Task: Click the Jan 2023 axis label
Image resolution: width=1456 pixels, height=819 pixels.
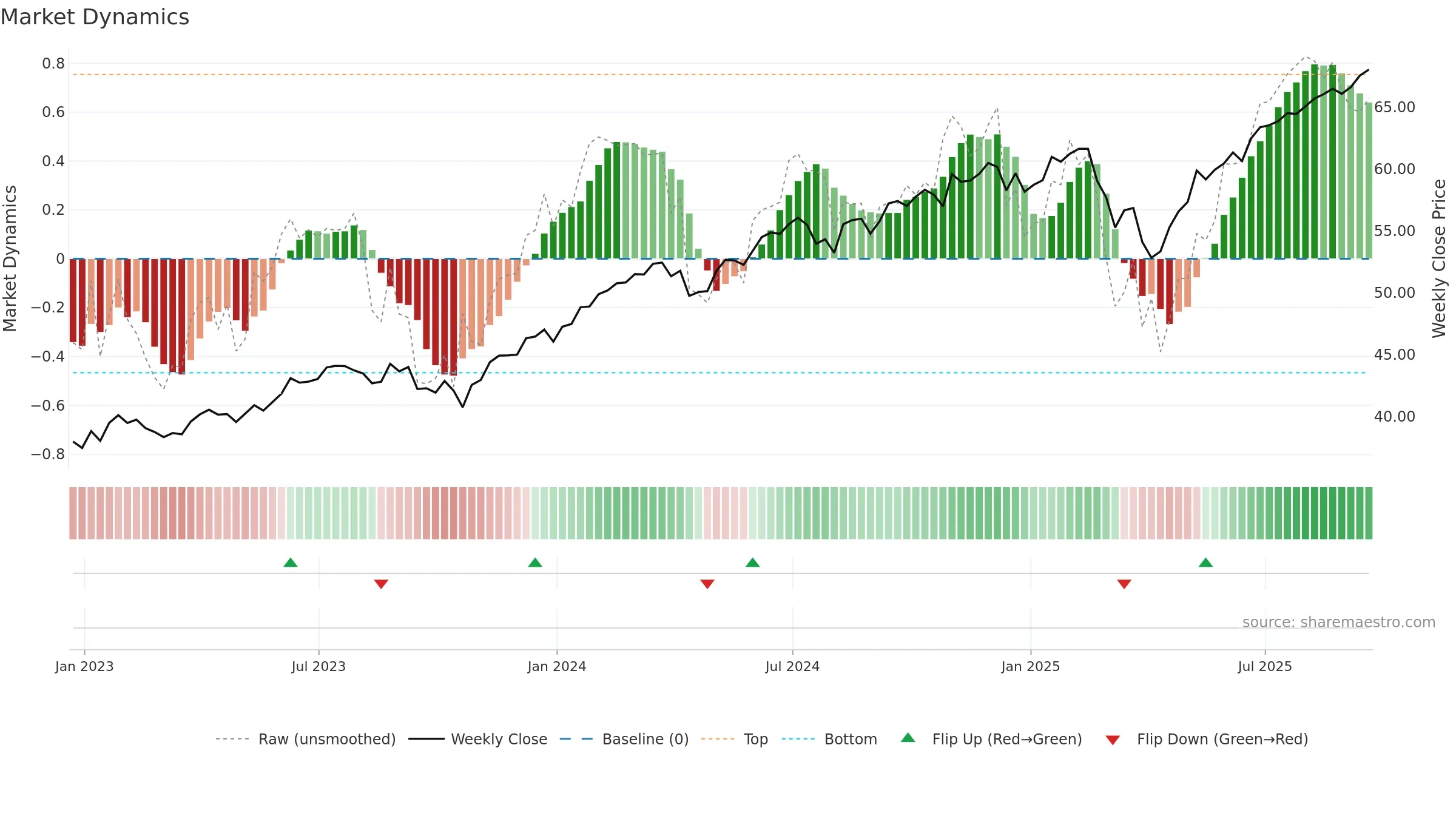Action: click(84, 666)
